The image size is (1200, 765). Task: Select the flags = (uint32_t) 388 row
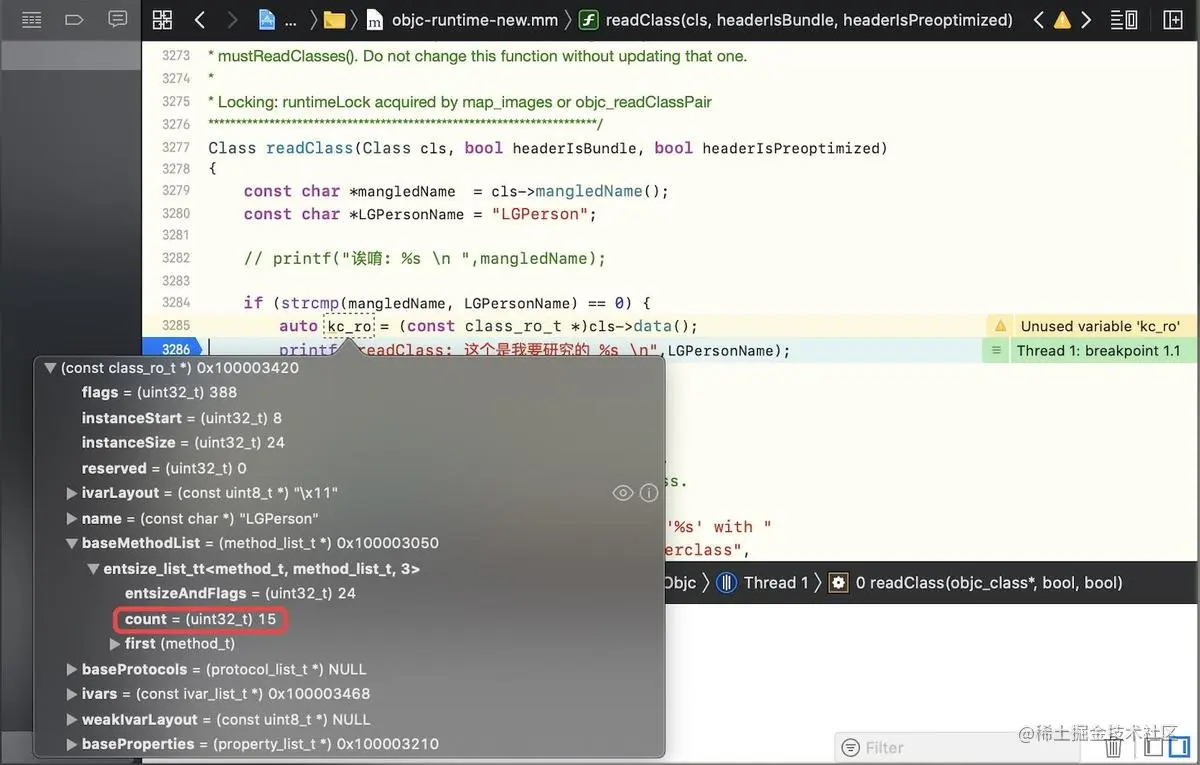pyautogui.click(x=349, y=393)
